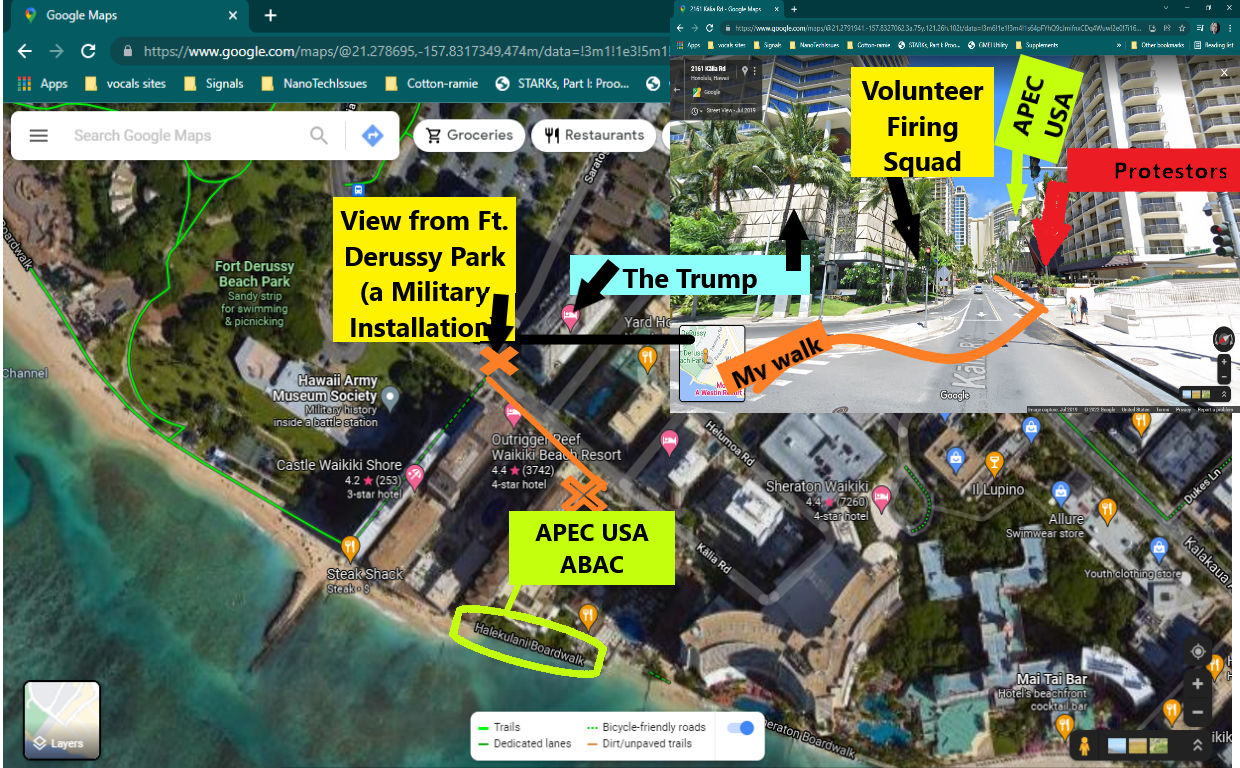Click the Terms link in Street View footer
Viewport: 1240px width, 768px height.
pos(1162,410)
